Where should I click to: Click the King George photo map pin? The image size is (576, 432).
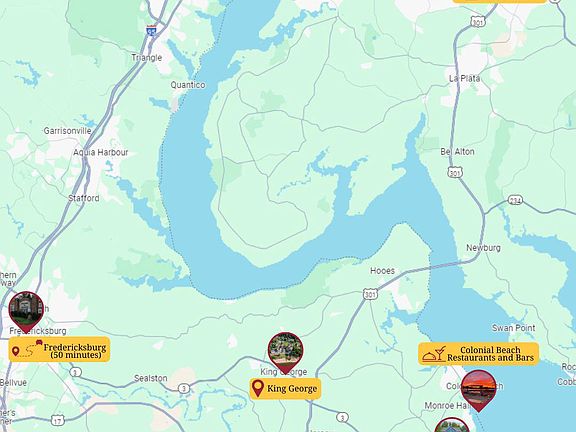pyautogui.click(x=285, y=353)
